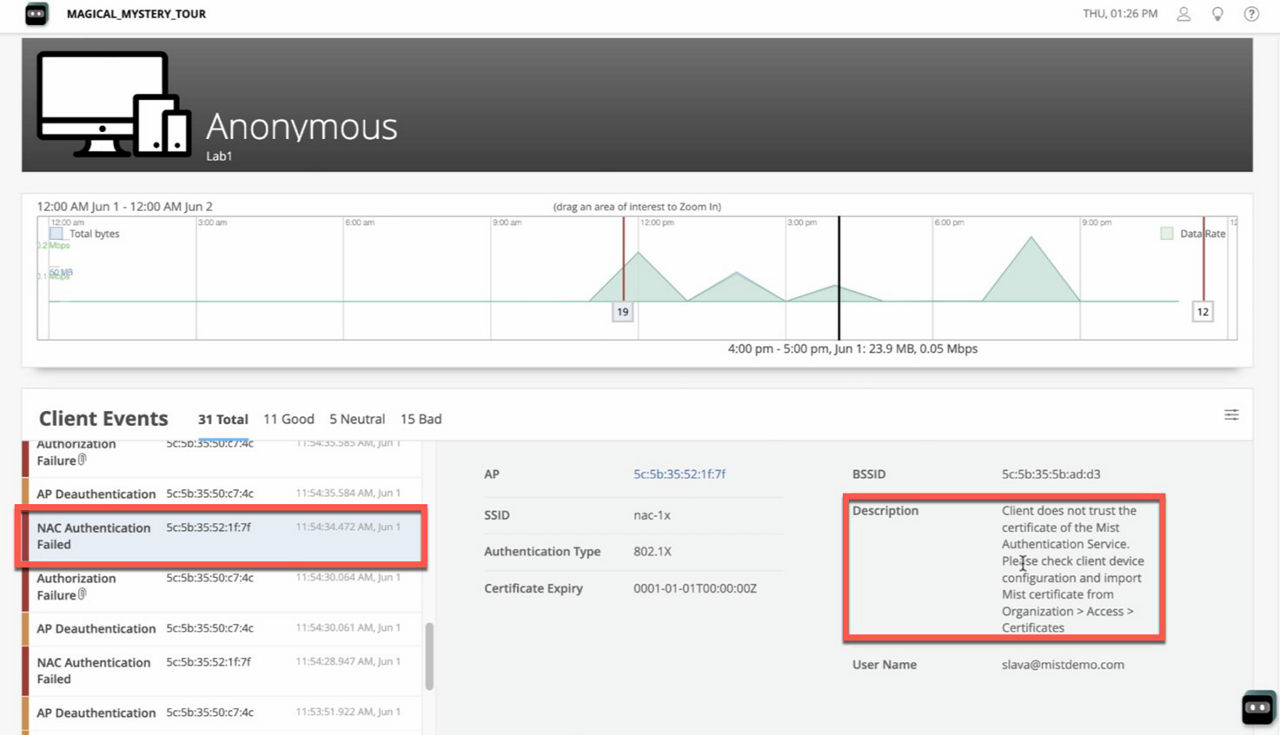Open the question mark help icon

tap(1251, 13)
